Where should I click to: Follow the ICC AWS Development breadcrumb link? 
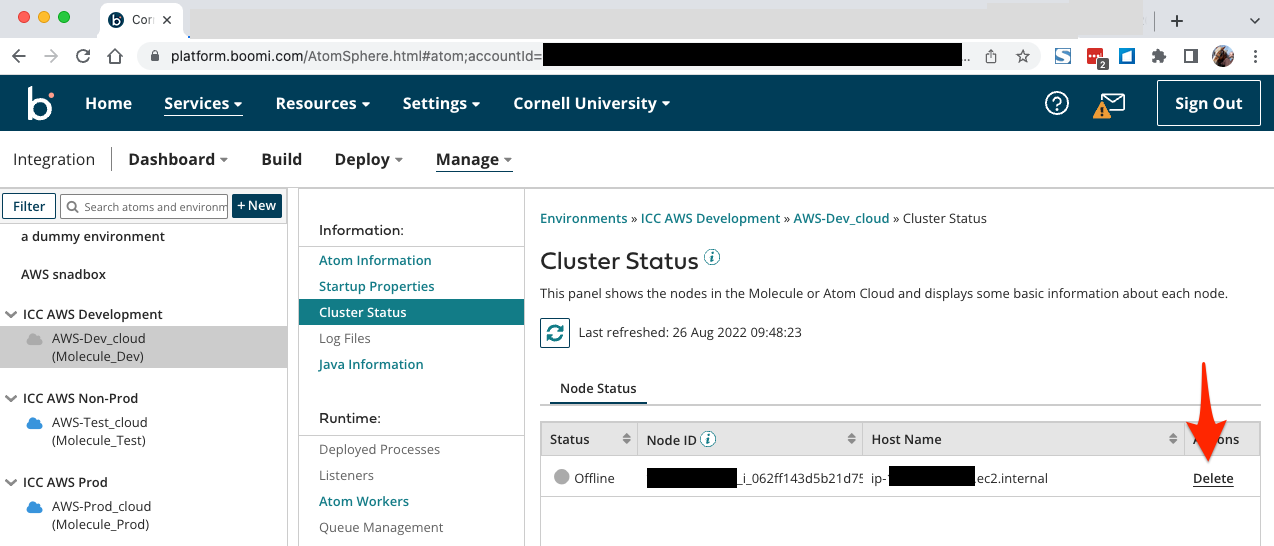point(710,218)
